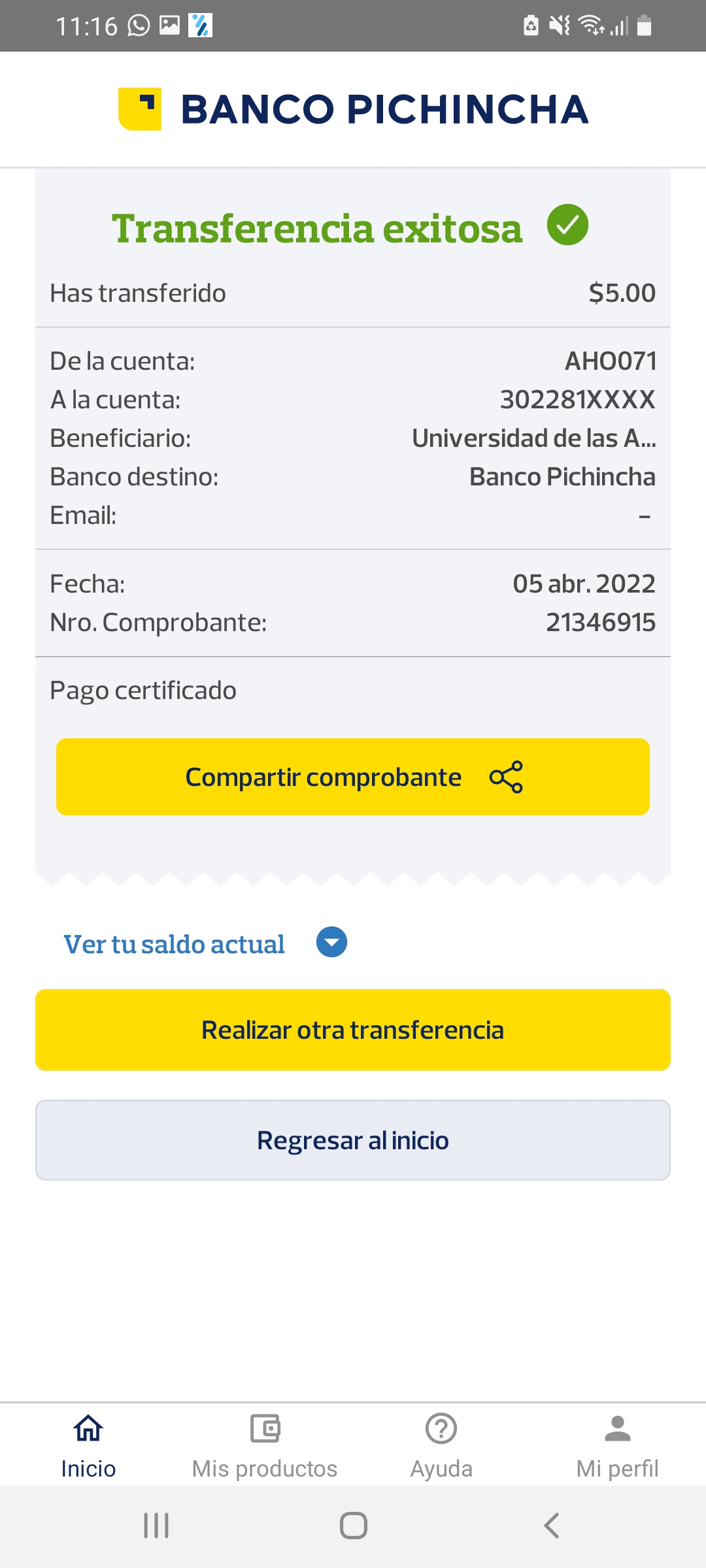Expand the saldo actual dropdown arrow
This screenshot has width=706, height=1568.
tap(331, 942)
